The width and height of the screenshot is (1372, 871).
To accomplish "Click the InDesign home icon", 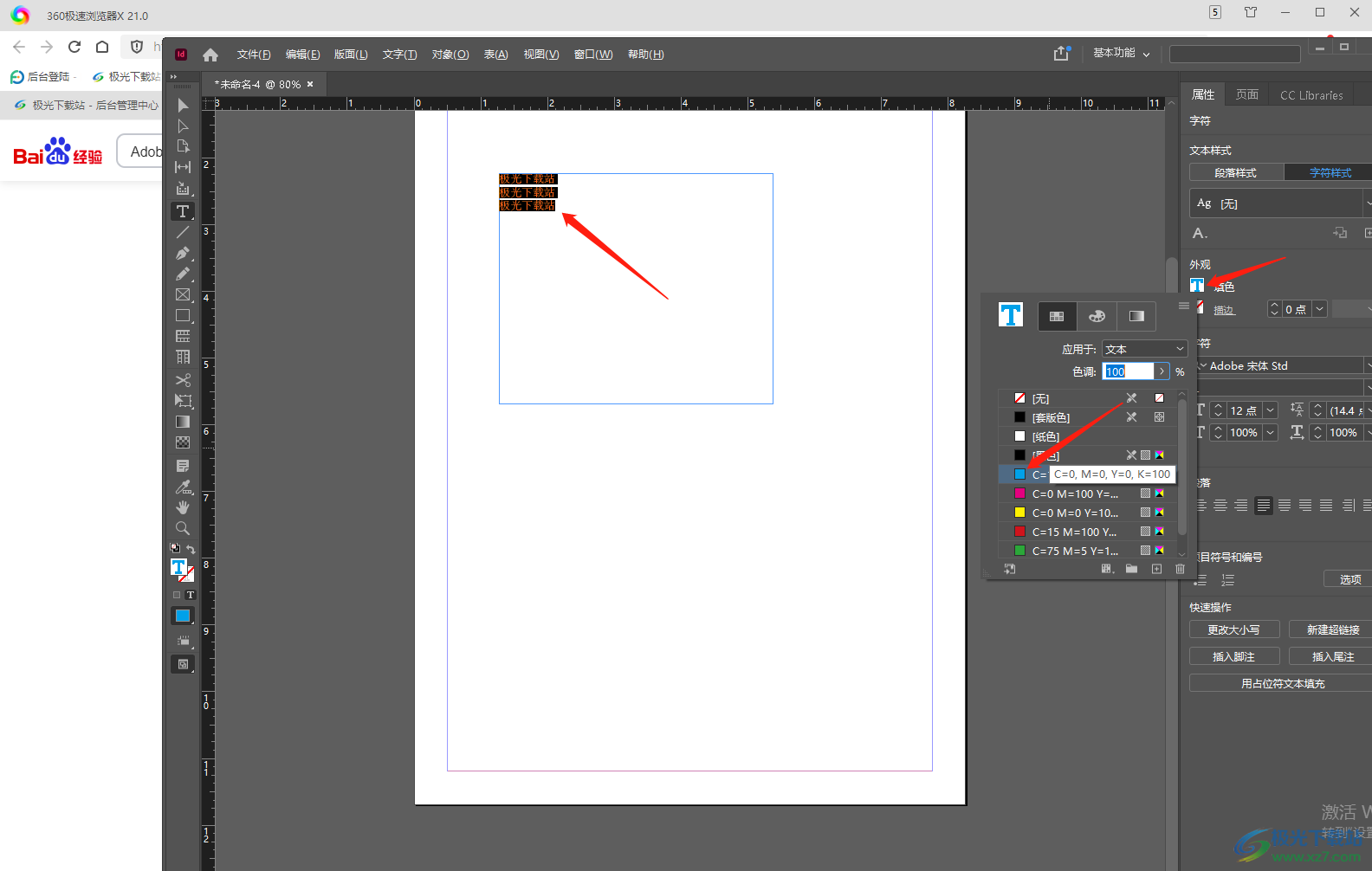I will click(210, 55).
